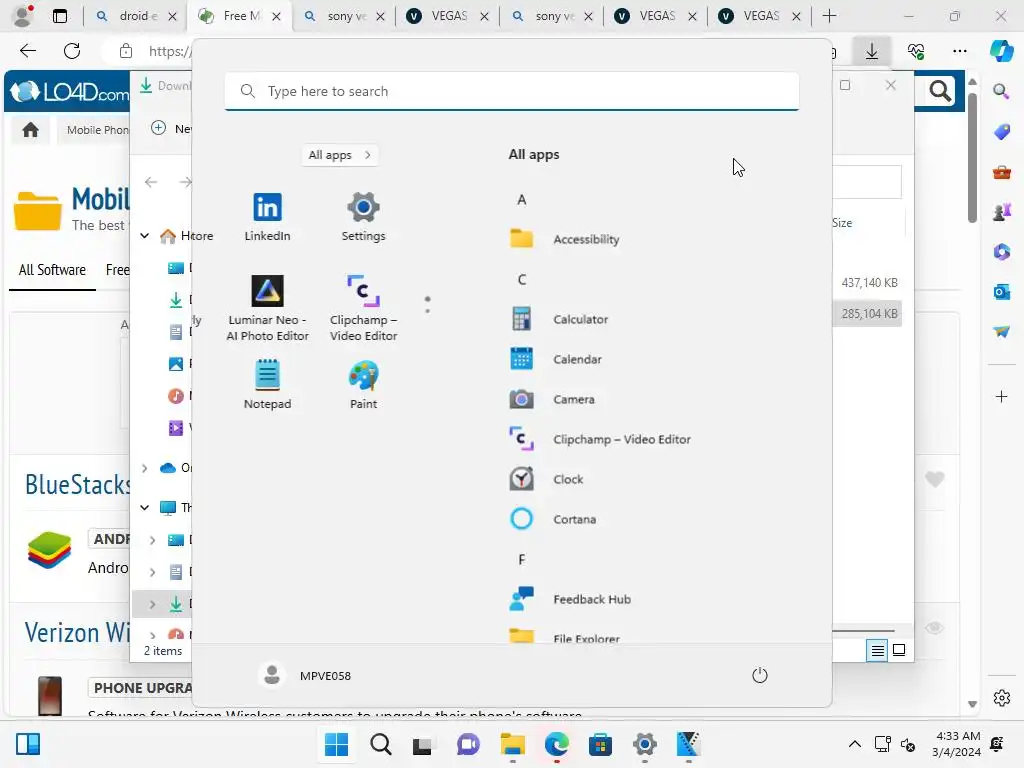Image resolution: width=1024 pixels, height=768 pixels.
Task: Open pinned Clipchamp Video Editor icon
Action: (363, 308)
